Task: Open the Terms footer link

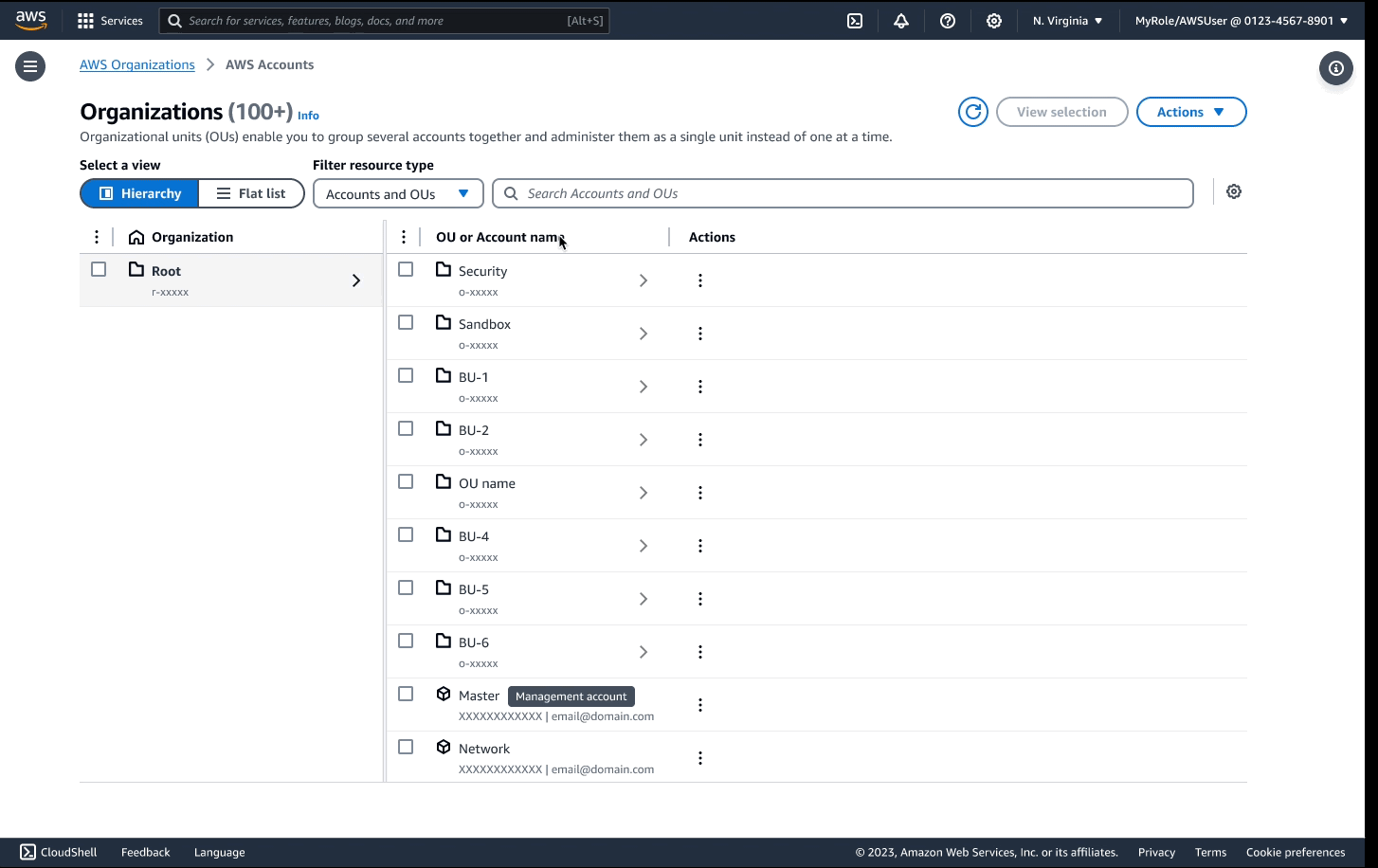Action: coord(1210,852)
